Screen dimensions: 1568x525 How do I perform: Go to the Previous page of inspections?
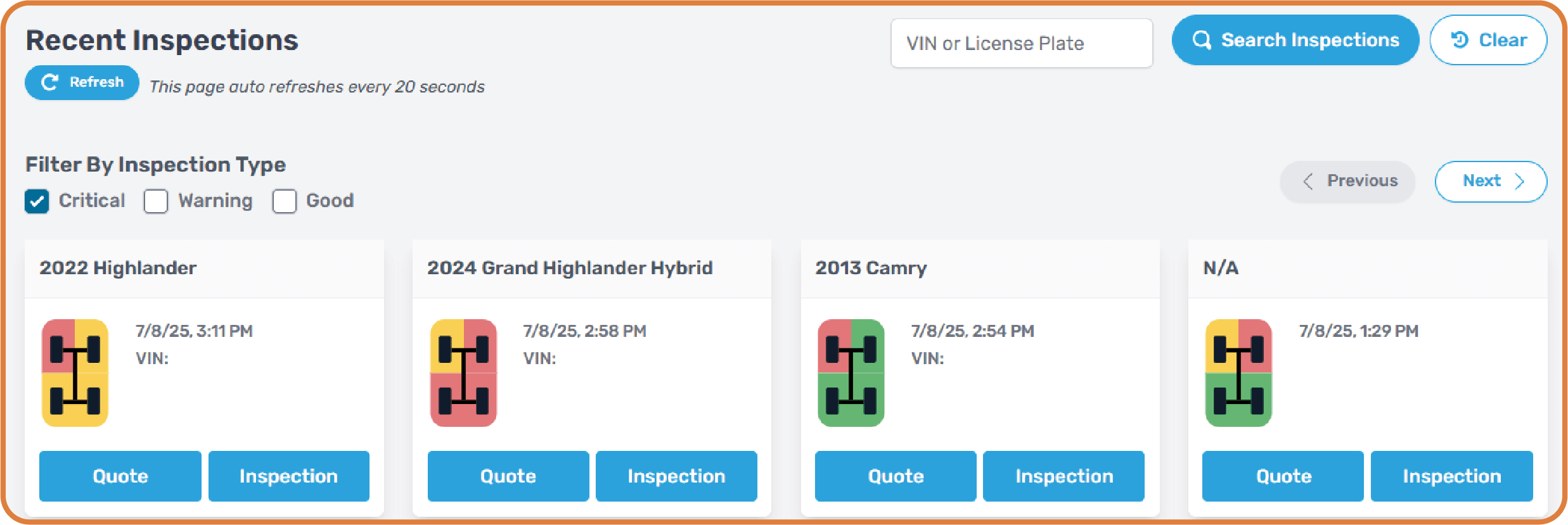pyautogui.click(x=1347, y=182)
